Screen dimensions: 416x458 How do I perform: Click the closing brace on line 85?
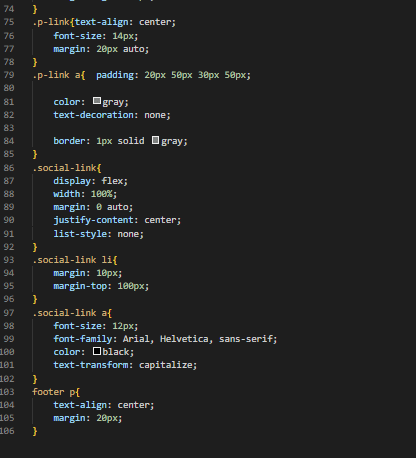35,154
